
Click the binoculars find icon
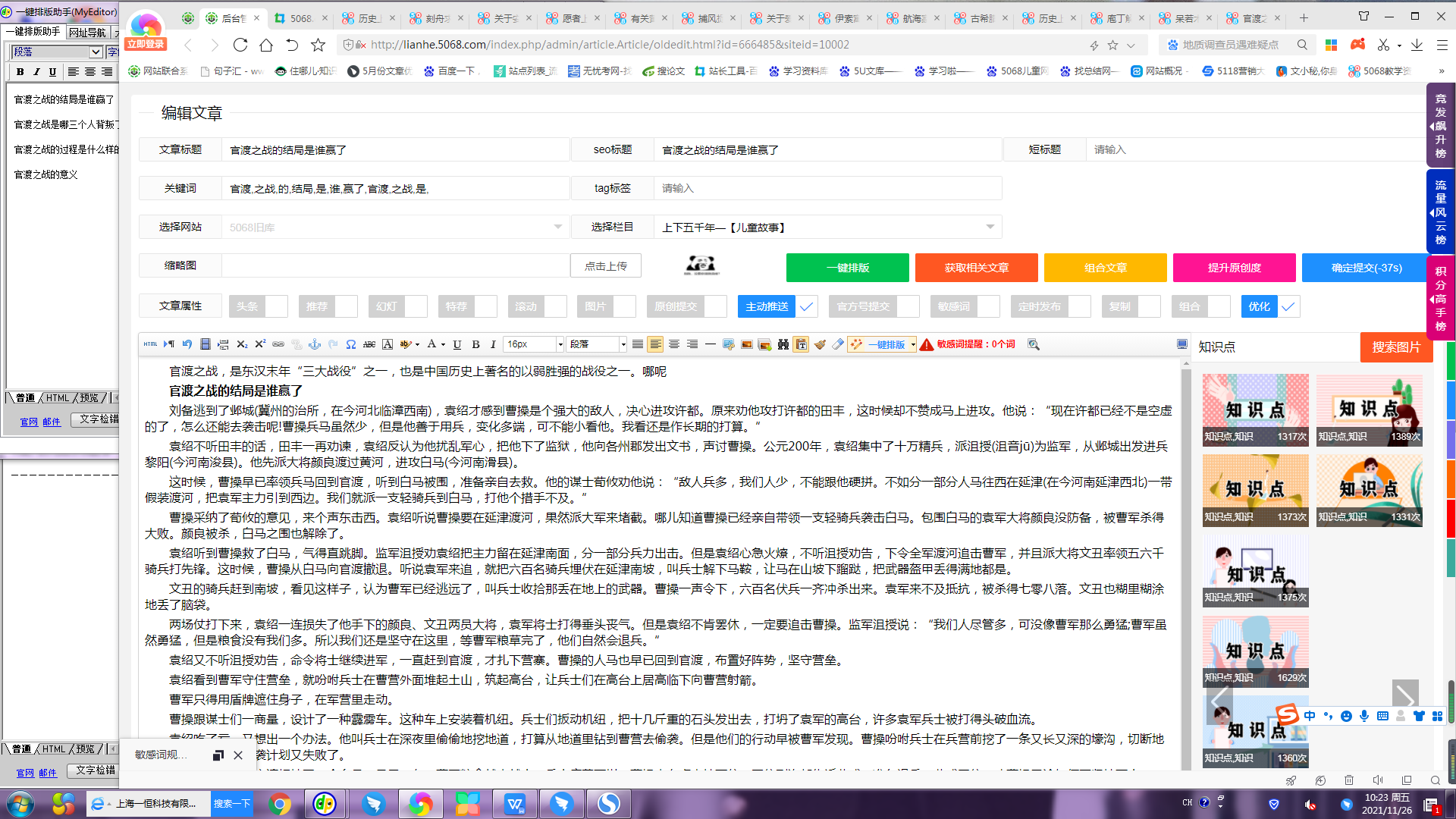(783, 344)
